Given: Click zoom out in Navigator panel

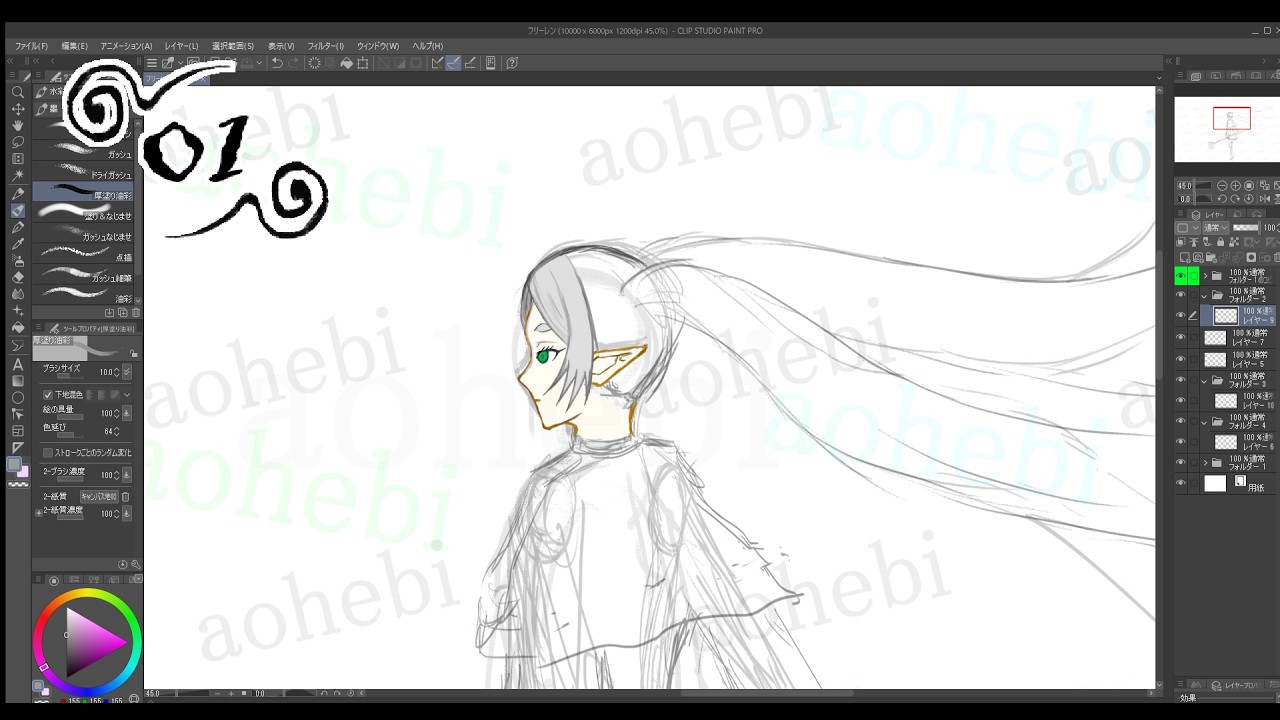Looking at the screenshot, I should [x=1222, y=186].
